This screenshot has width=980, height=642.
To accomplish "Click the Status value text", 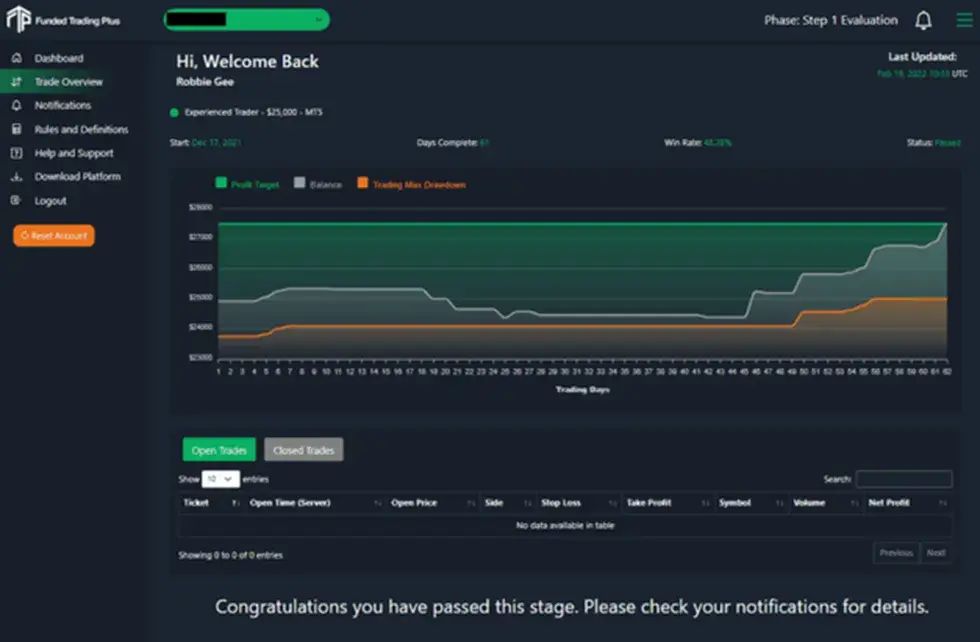I will [948, 143].
